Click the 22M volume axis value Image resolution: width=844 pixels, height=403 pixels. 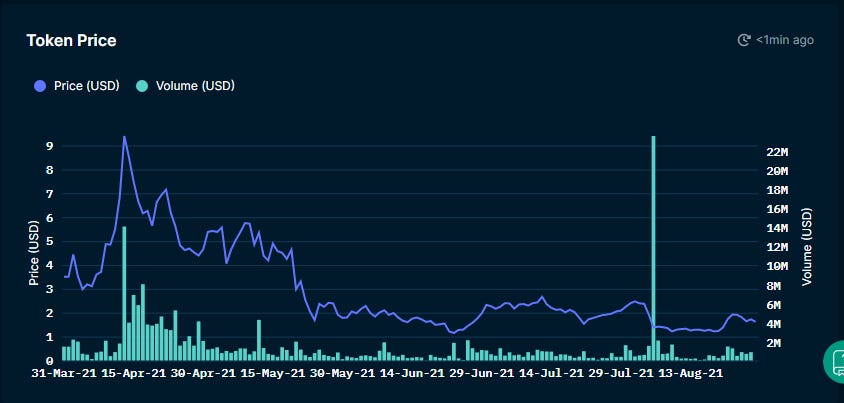(x=777, y=152)
